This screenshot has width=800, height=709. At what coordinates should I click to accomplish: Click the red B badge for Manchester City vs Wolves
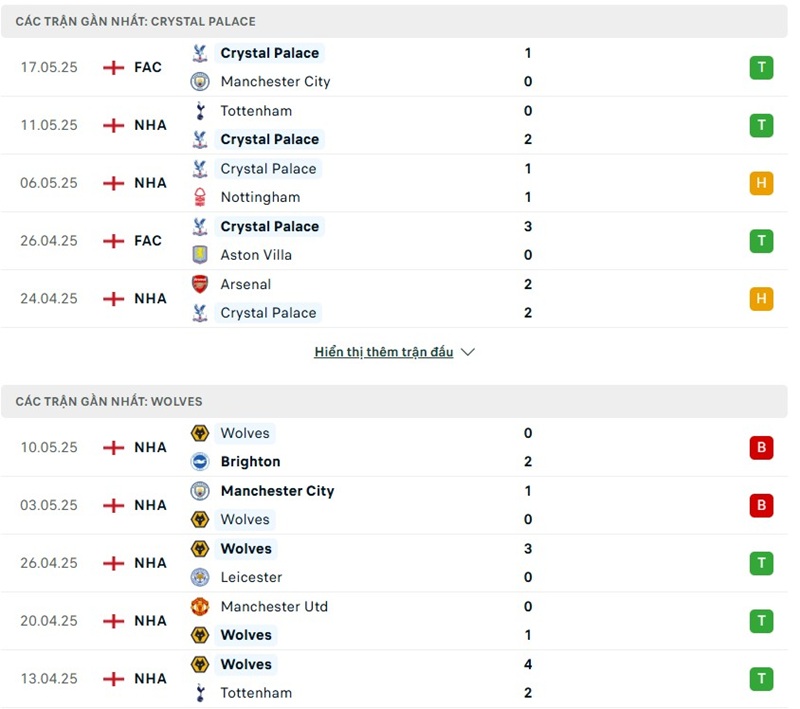761,506
